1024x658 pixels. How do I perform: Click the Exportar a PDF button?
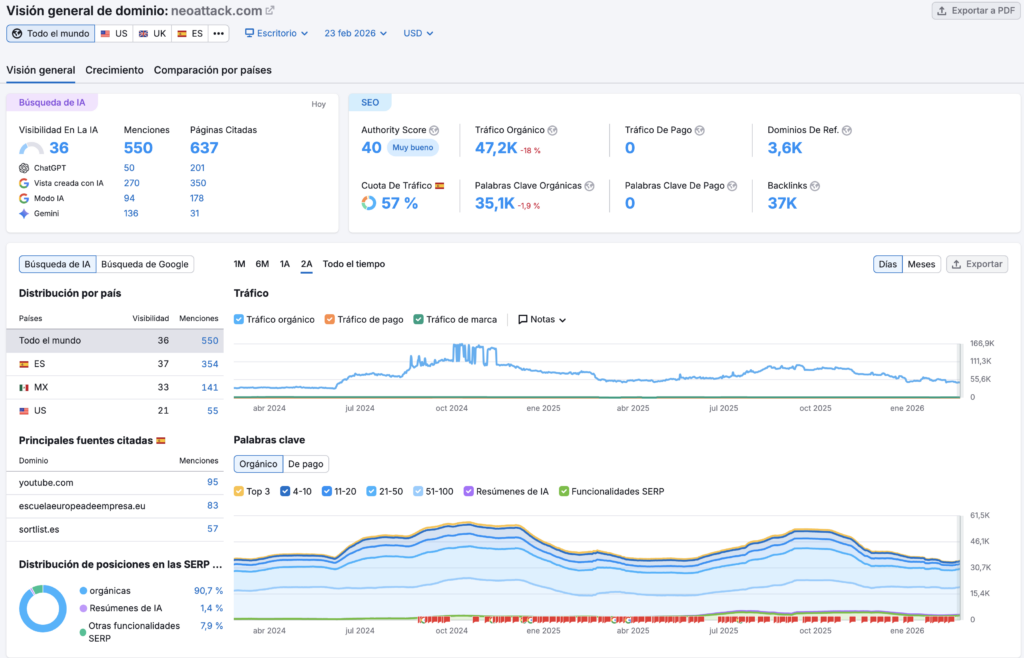(x=974, y=11)
